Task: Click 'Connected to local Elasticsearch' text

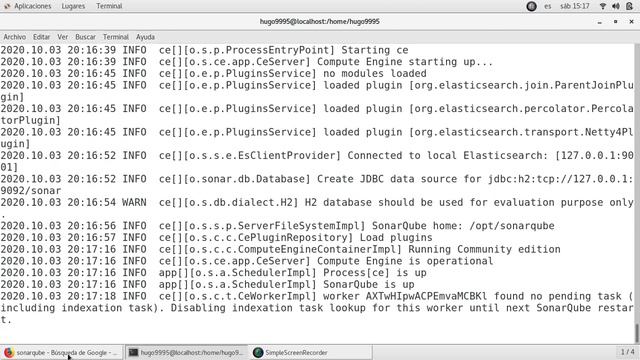Action: pos(444,156)
